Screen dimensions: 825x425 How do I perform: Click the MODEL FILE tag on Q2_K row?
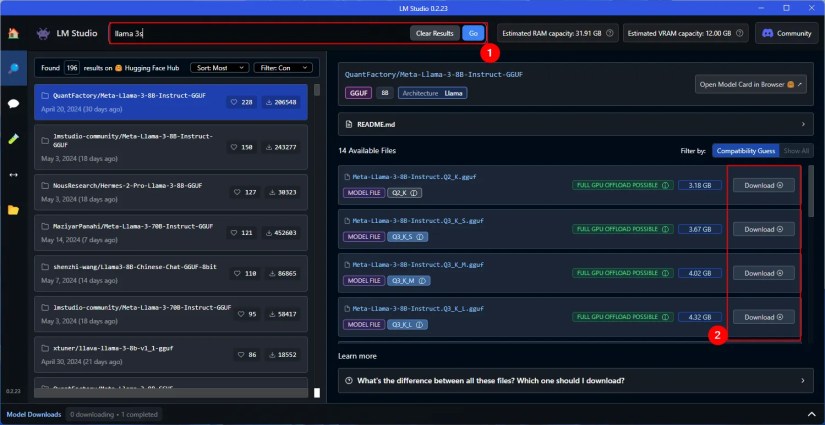click(364, 193)
